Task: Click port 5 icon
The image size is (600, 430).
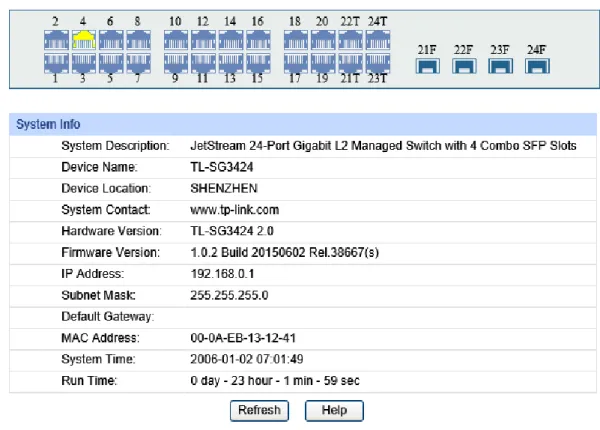Action: point(111,63)
